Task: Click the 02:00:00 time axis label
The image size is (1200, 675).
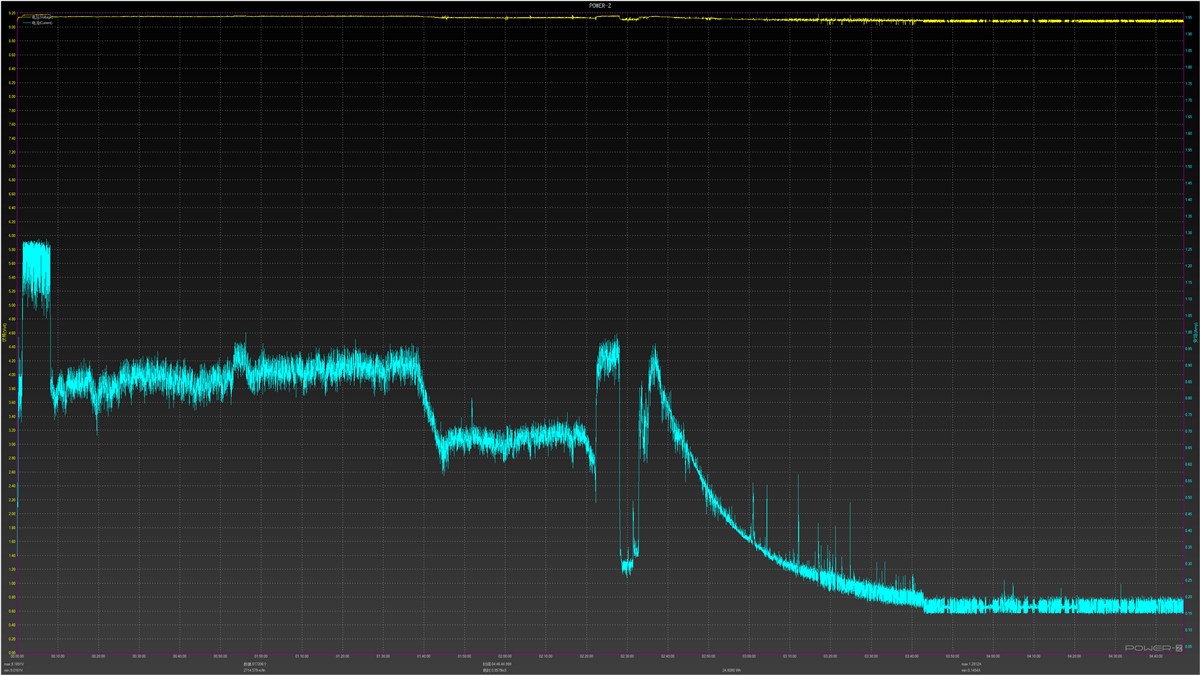Action: click(505, 656)
